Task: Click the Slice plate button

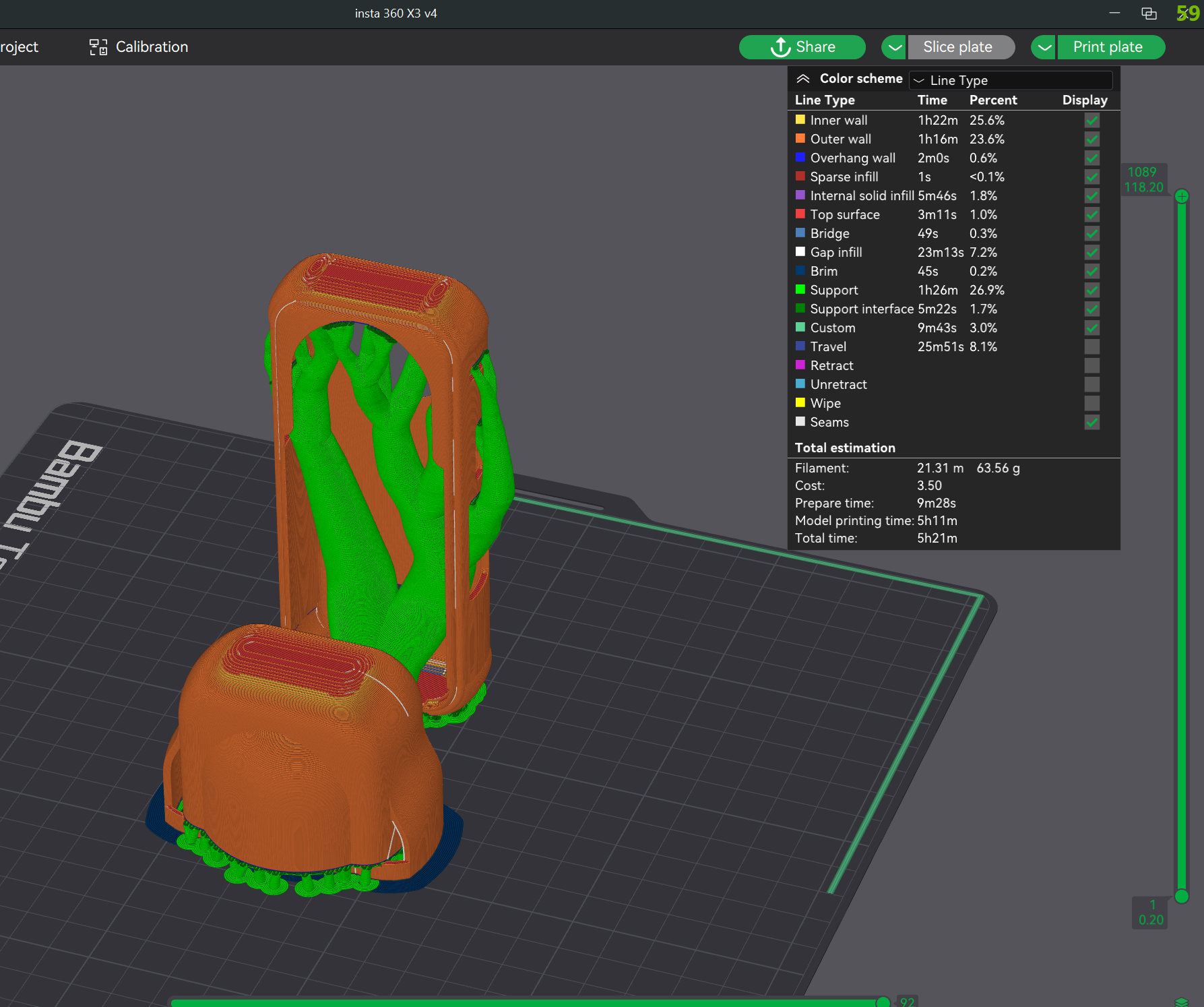Action: [961, 47]
